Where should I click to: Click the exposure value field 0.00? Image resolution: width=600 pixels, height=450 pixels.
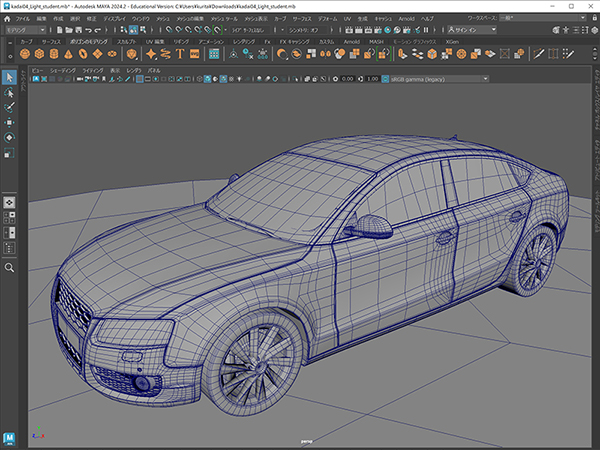click(347, 79)
